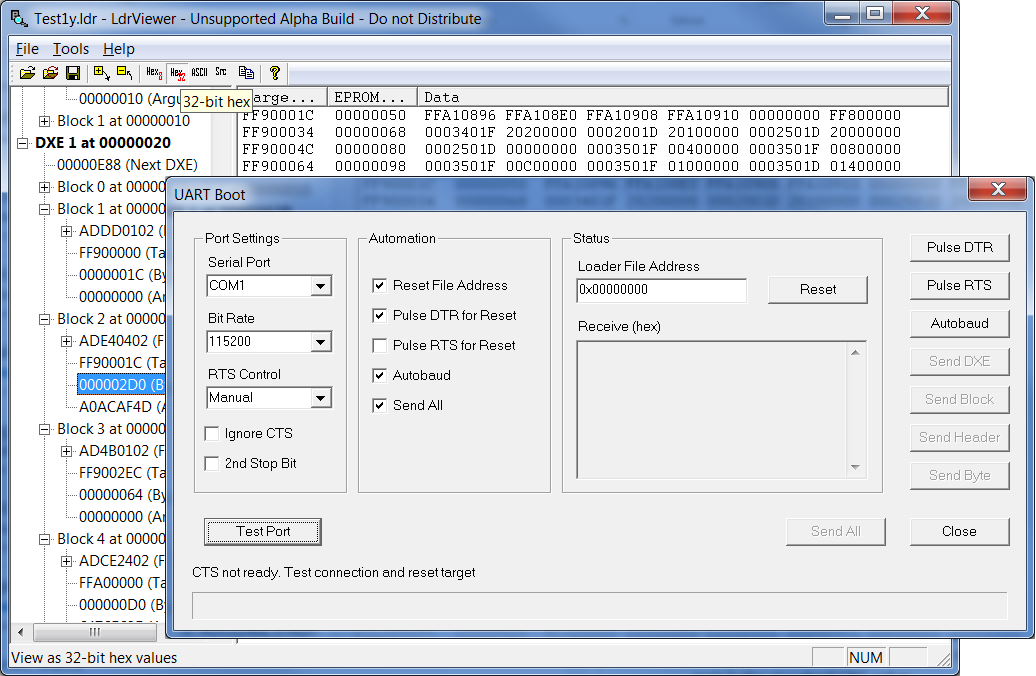The image size is (1036, 676).
Task: Click the tree pane horizontal scrollbar thumb
Action: [x=95, y=632]
